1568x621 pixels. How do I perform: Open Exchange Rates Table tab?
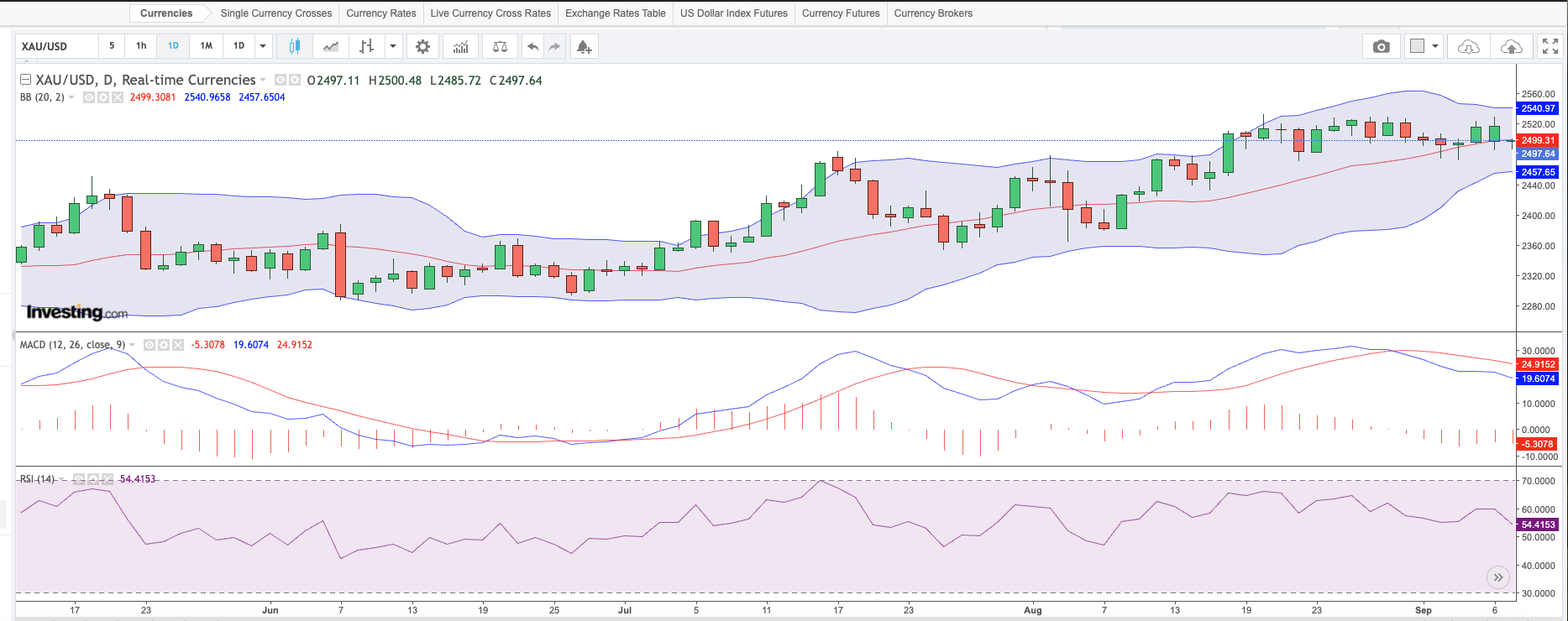[x=616, y=13]
